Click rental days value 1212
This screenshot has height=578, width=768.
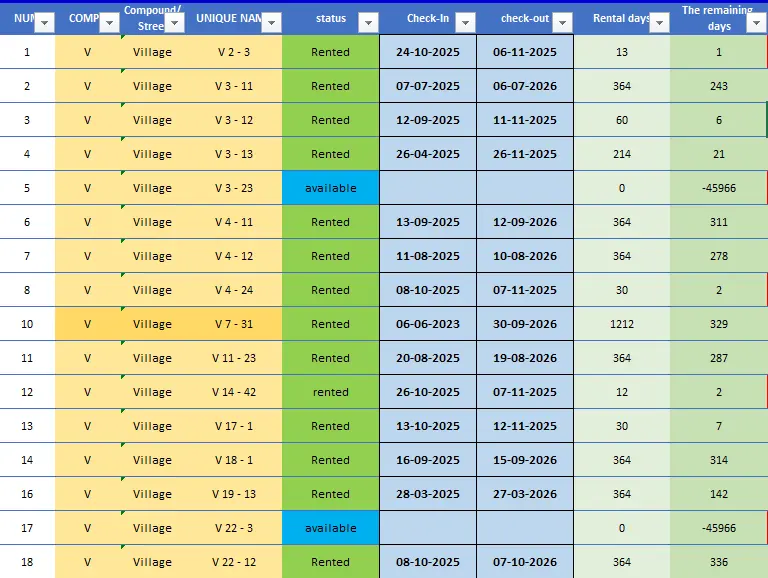pyautogui.click(x=622, y=324)
